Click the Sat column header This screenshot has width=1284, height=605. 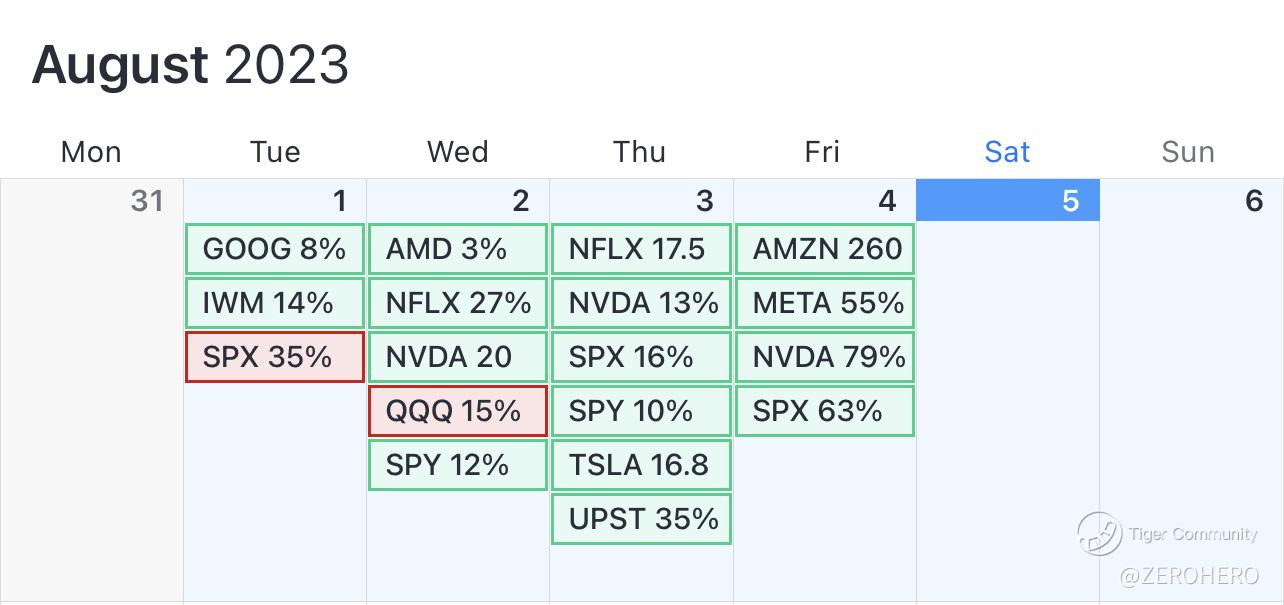click(1007, 152)
